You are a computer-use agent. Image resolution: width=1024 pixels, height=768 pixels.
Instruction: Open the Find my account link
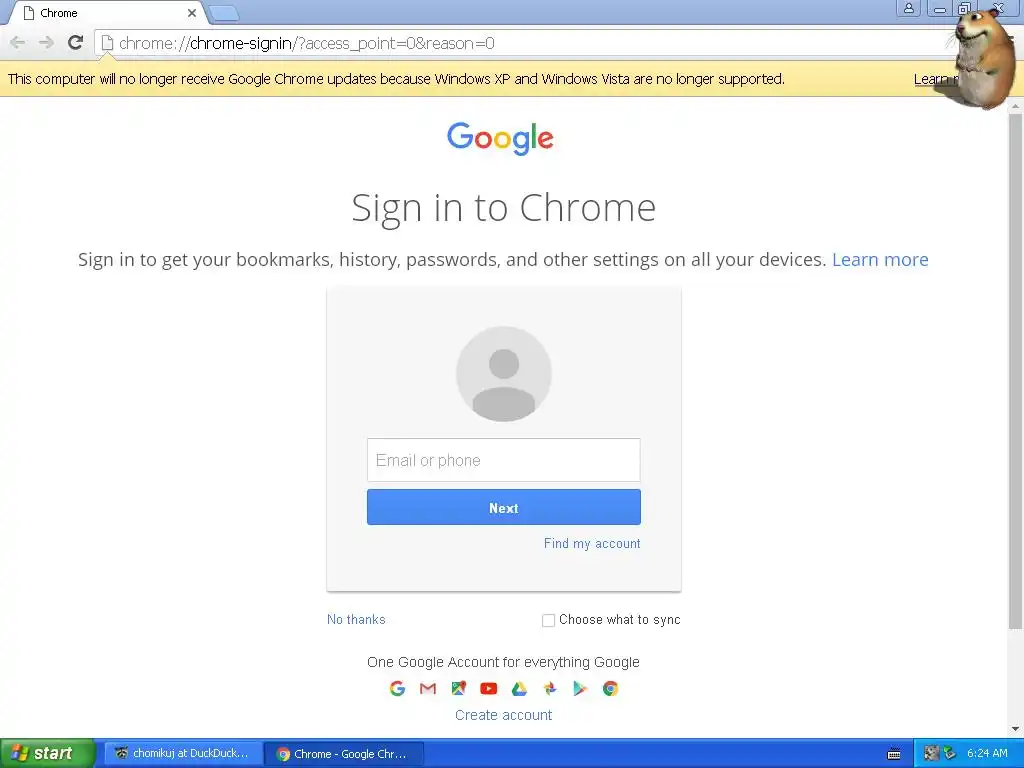[592, 543]
